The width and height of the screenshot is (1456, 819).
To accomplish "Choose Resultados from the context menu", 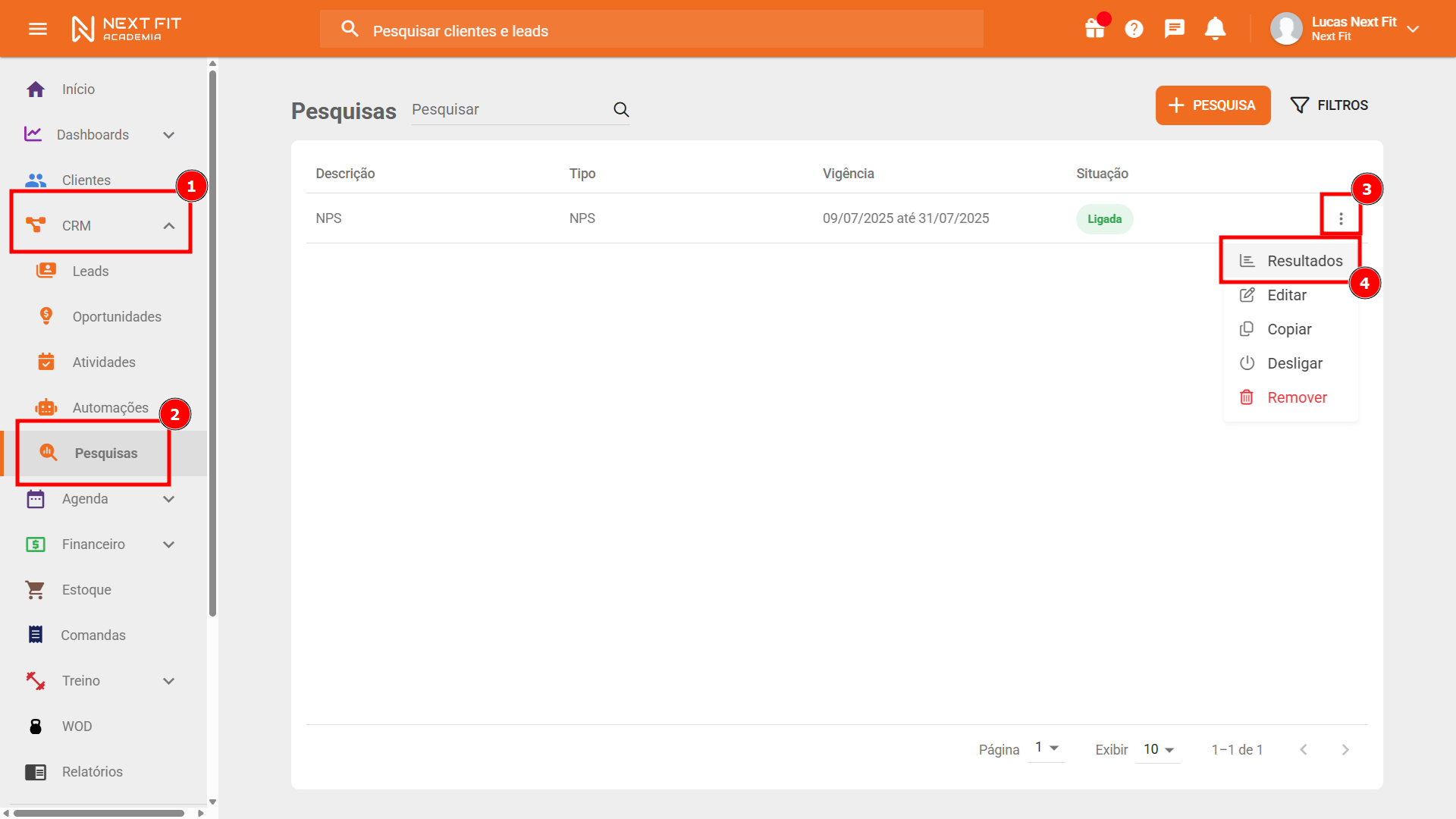I will pos(1304,261).
